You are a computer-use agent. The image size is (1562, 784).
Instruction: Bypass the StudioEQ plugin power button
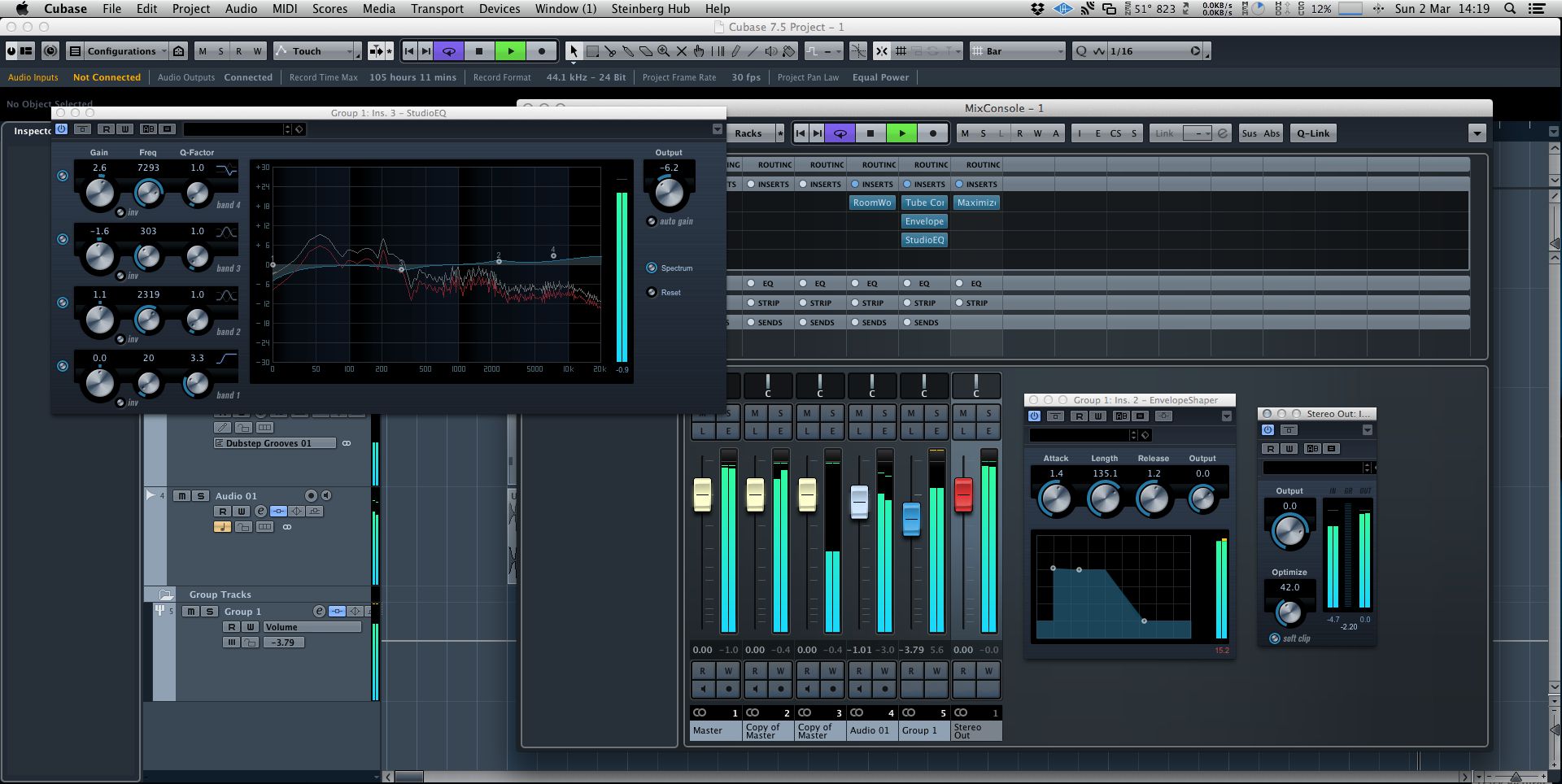pyautogui.click(x=62, y=129)
